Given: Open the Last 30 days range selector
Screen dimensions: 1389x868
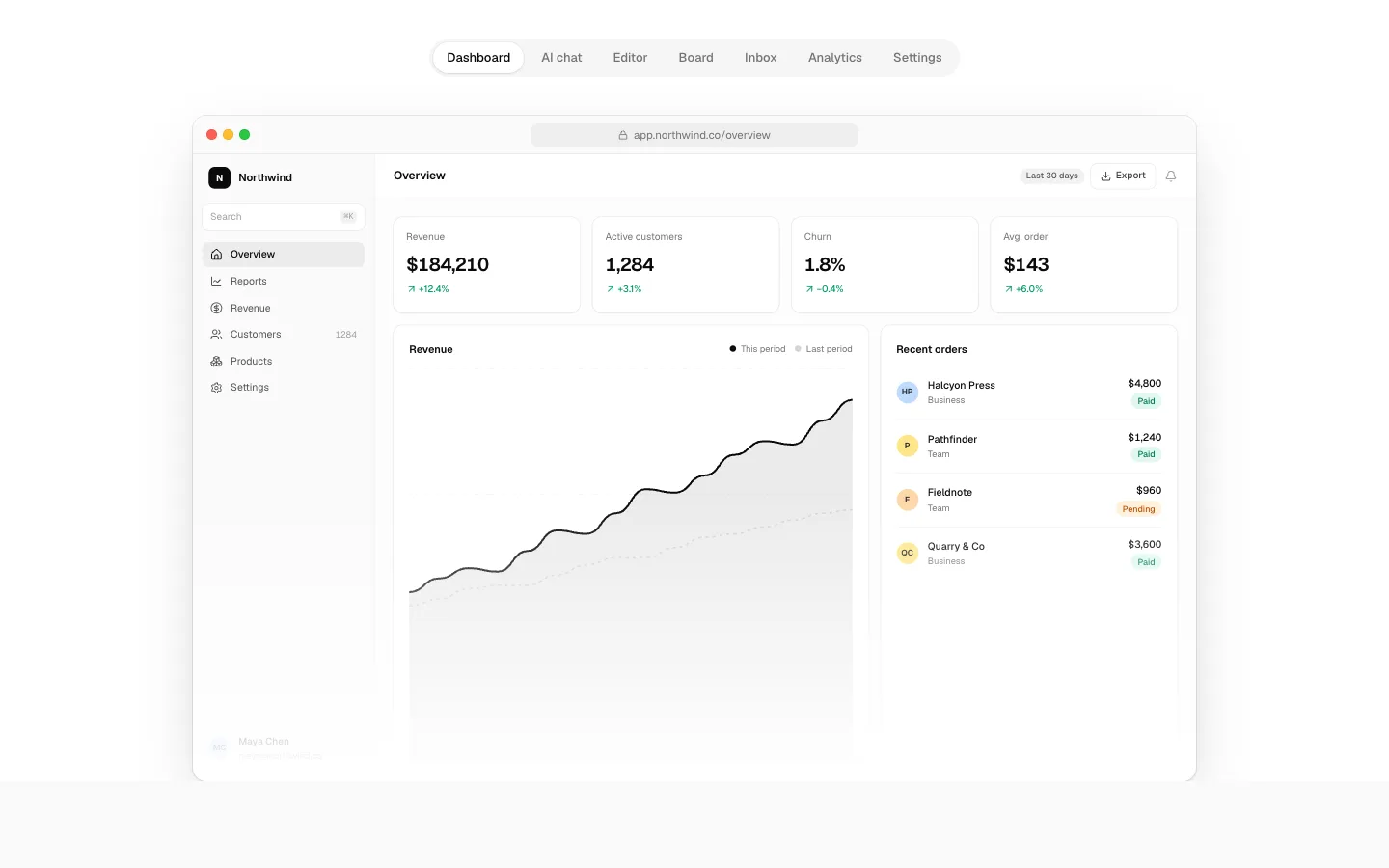Looking at the screenshot, I should click(x=1051, y=176).
